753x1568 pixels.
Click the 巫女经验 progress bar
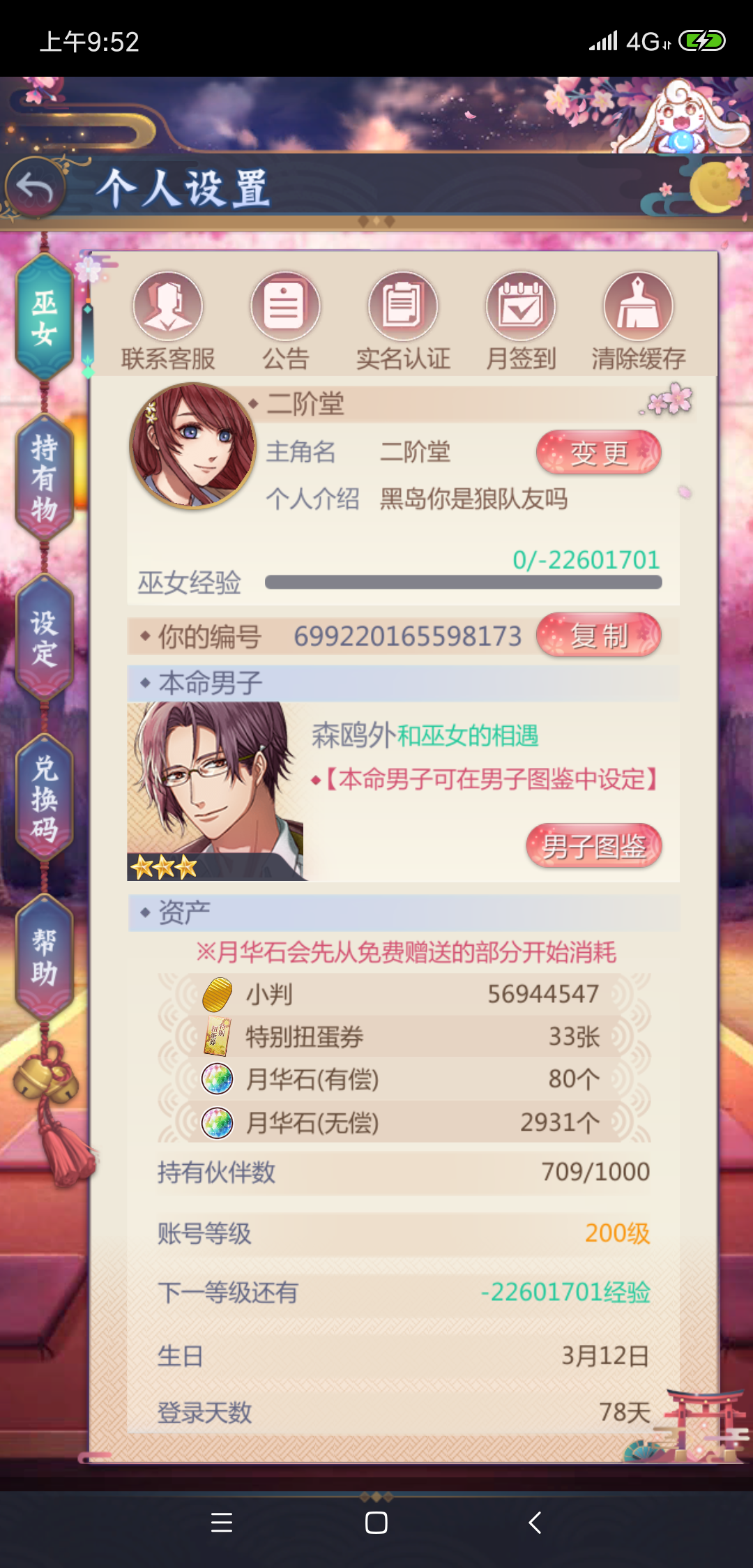pos(464,582)
